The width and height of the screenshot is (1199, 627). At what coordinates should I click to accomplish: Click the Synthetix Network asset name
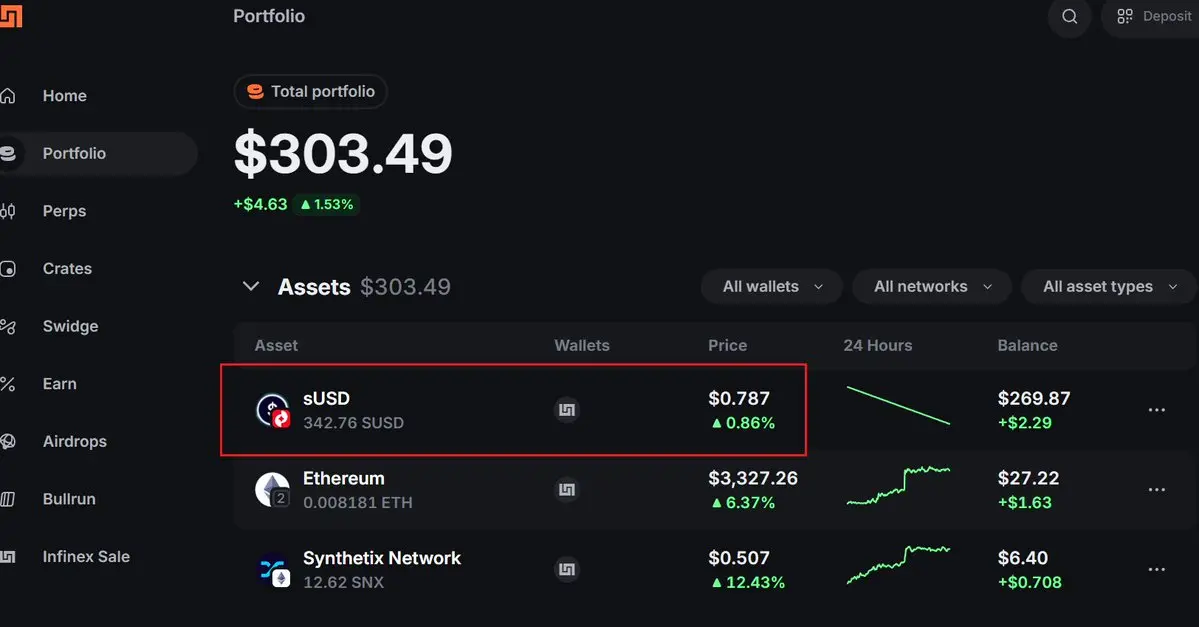[382, 558]
